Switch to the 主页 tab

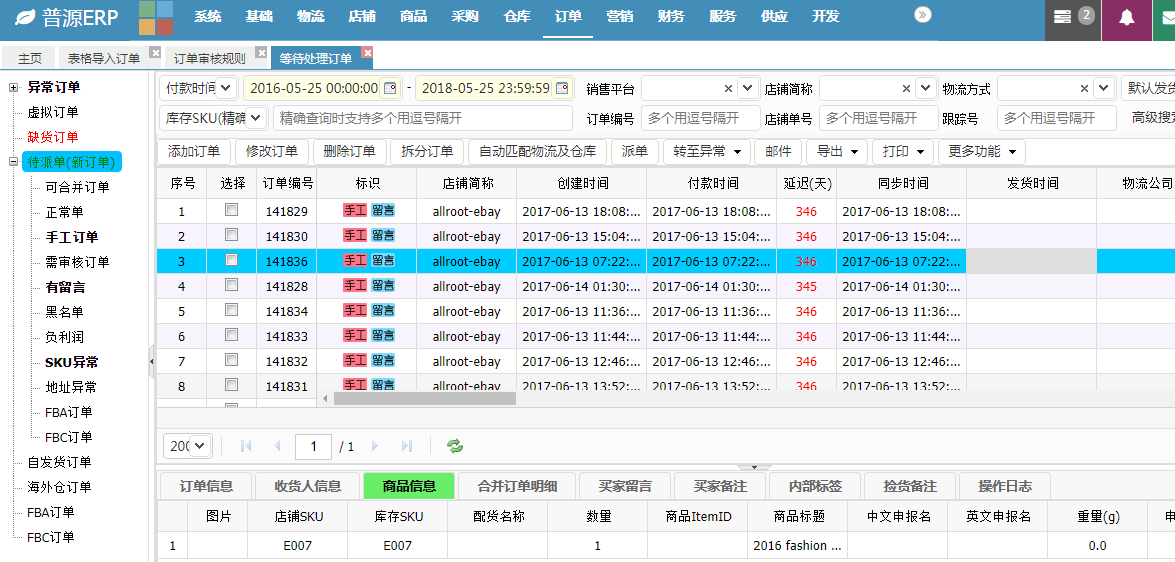click(x=30, y=58)
